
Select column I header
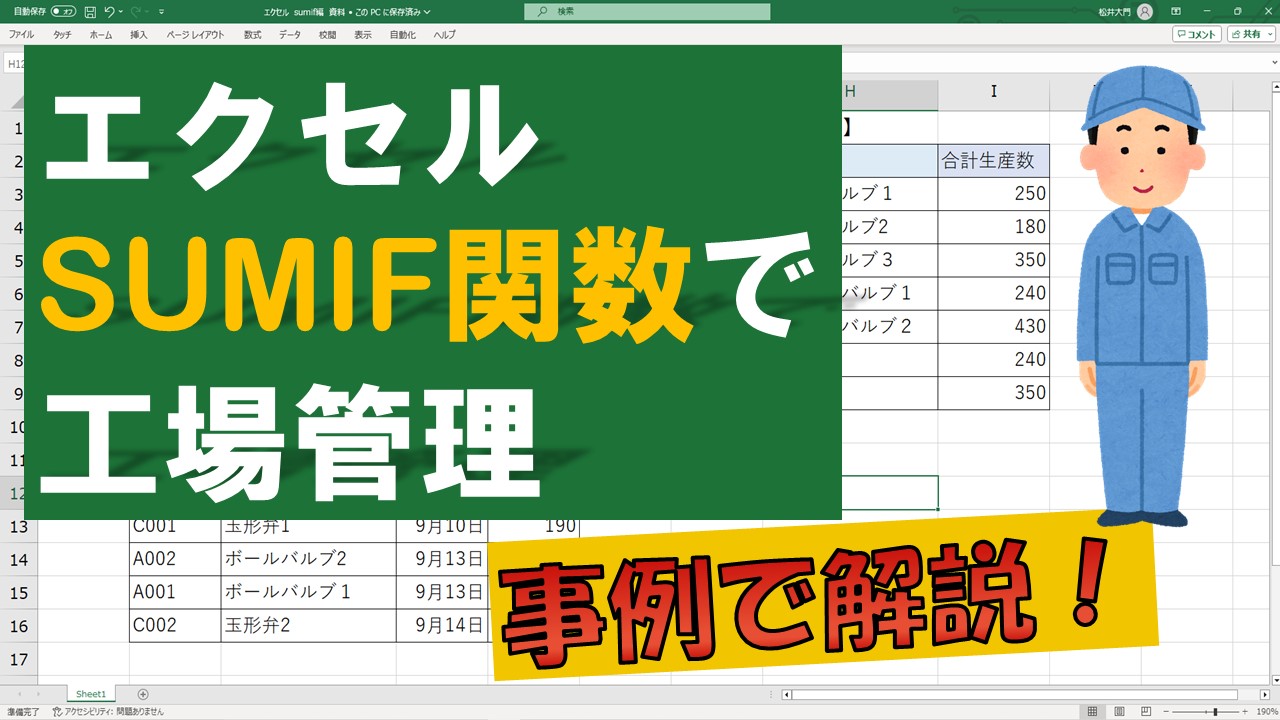(994, 91)
